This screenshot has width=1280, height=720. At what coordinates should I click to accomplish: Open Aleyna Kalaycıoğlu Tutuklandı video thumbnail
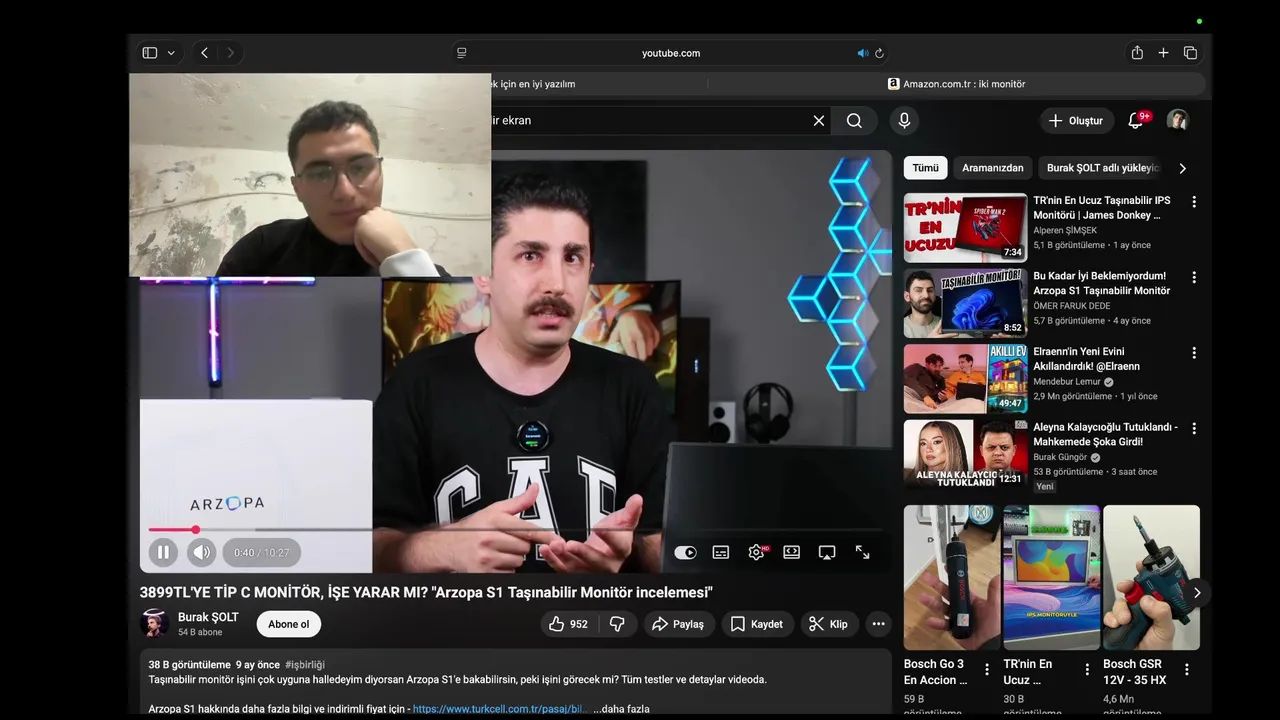[965, 454]
